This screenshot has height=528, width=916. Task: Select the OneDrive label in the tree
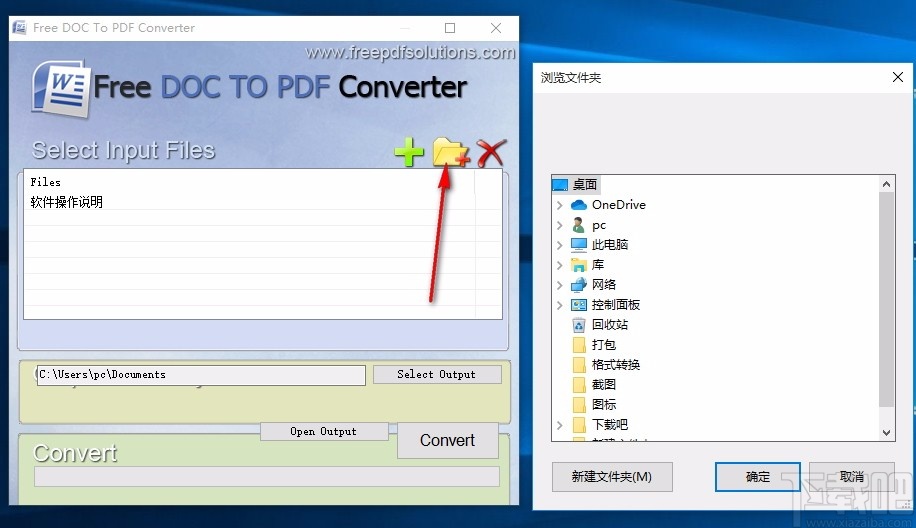point(619,204)
